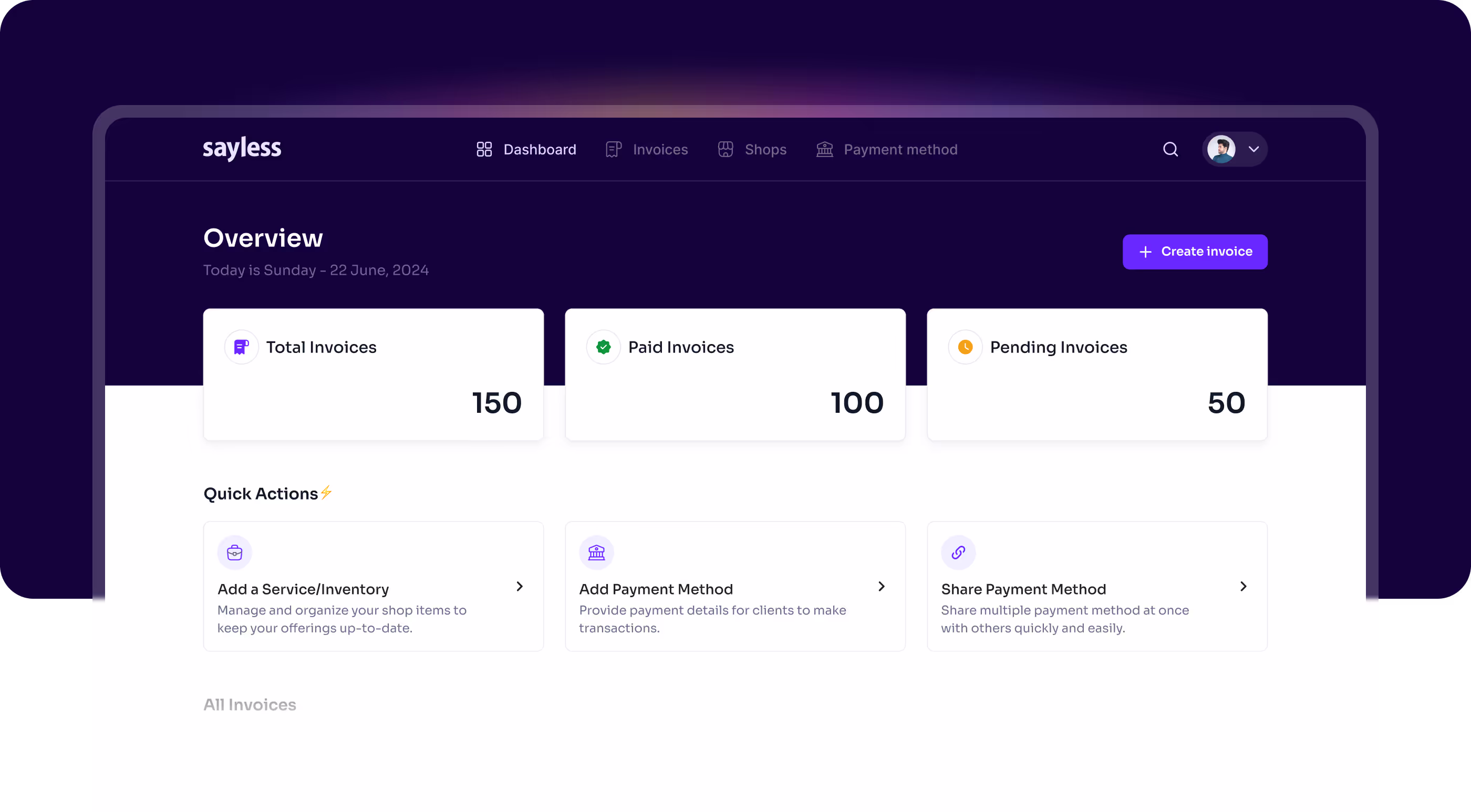Image resolution: width=1471 pixels, height=812 pixels.
Task: Click the Dashboard grid icon
Action: click(x=484, y=150)
